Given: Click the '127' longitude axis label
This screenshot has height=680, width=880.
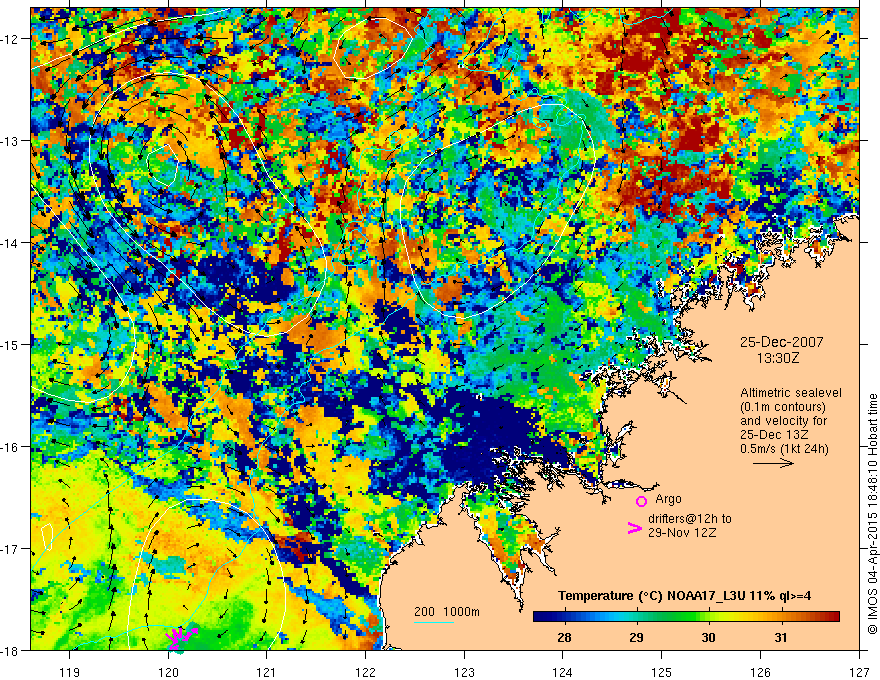Looking at the screenshot, I should (859, 672).
